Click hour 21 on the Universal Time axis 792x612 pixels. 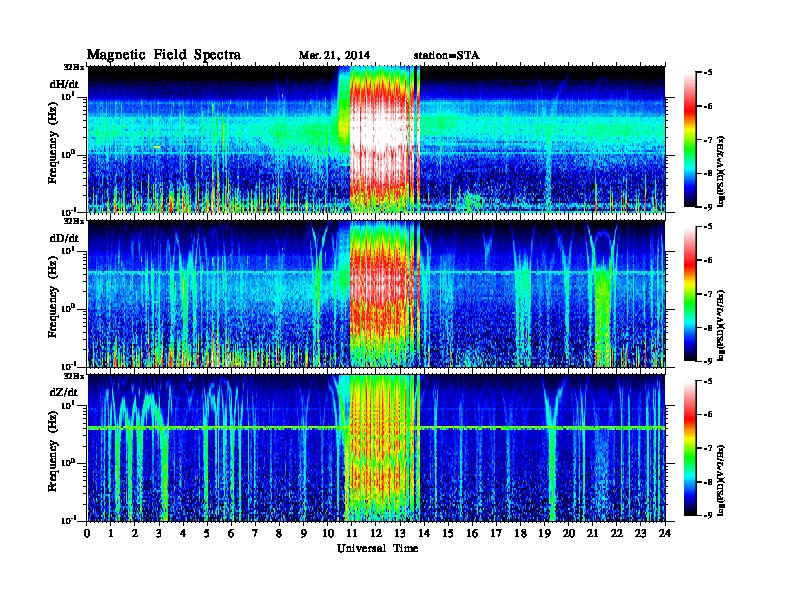(592, 534)
